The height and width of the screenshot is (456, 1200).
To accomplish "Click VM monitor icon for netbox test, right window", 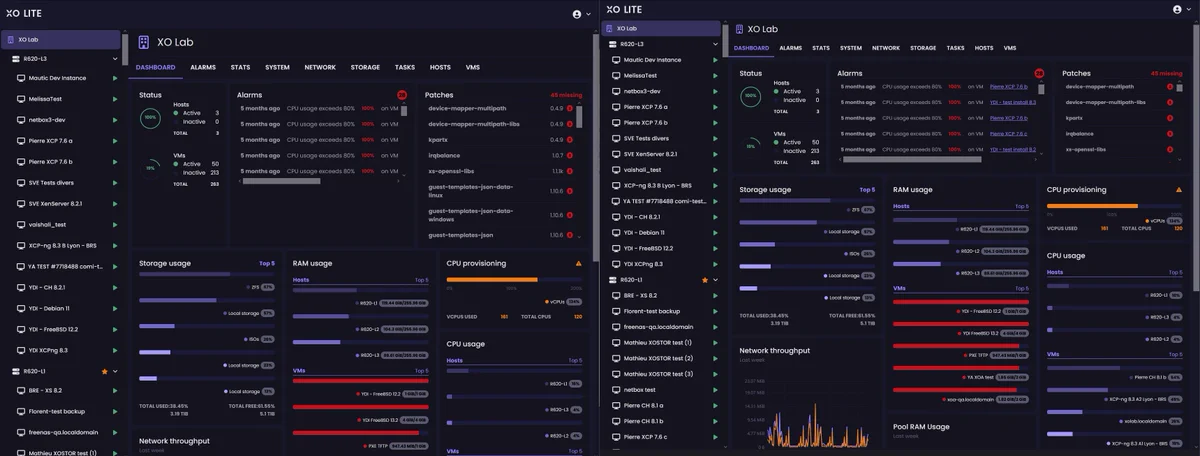I will pyautogui.click(x=616, y=389).
